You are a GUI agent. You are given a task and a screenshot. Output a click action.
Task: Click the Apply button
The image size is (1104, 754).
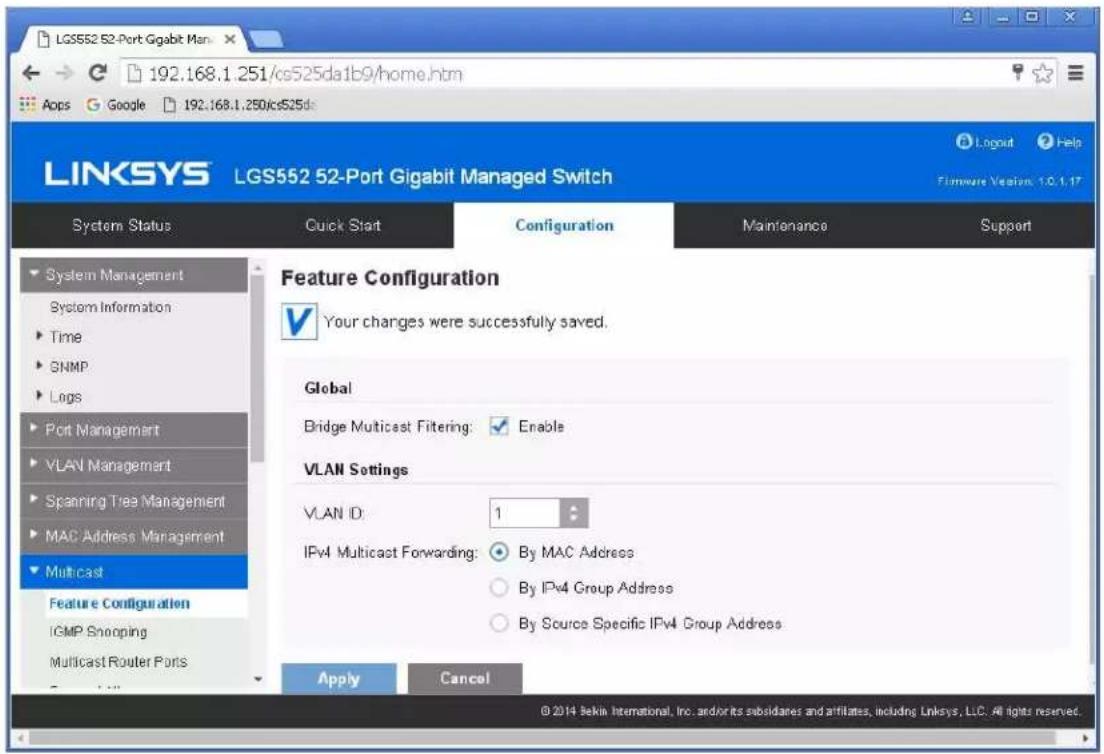(x=339, y=679)
